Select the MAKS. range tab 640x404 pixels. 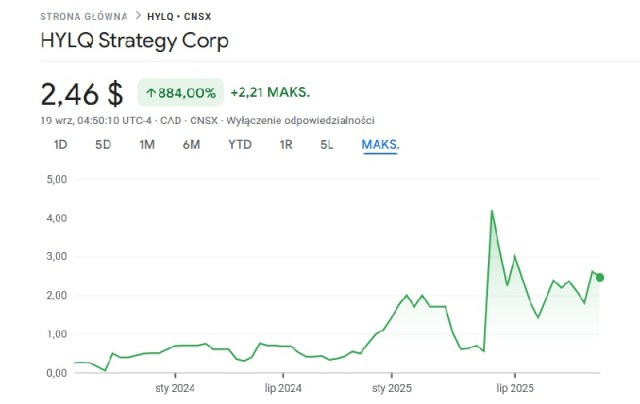(380, 144)
